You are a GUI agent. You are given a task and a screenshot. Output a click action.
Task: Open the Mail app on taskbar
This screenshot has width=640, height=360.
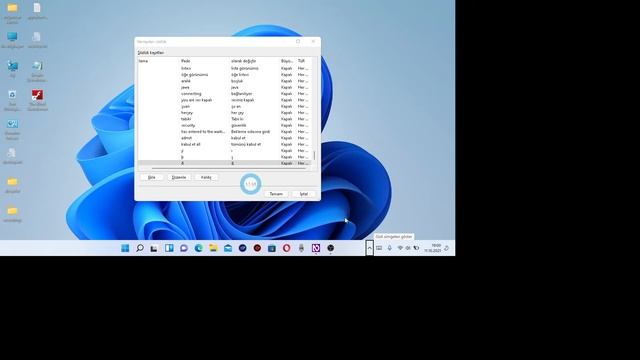[x=228, y=248]
